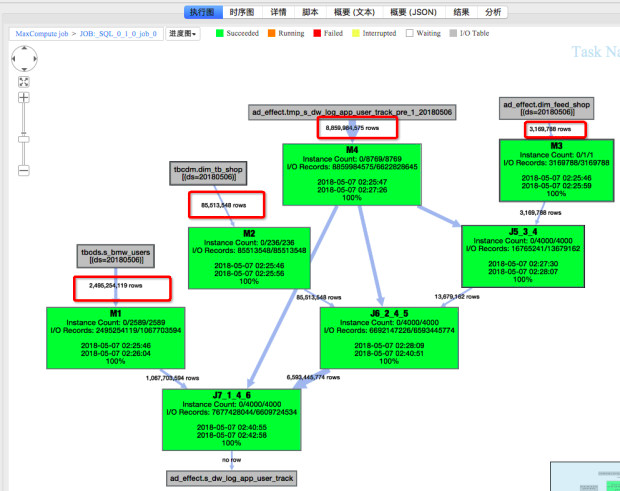Pan the graph up with the navigation wheel
The width and height of the screenshot is (620, 491).
pos(24,48)
